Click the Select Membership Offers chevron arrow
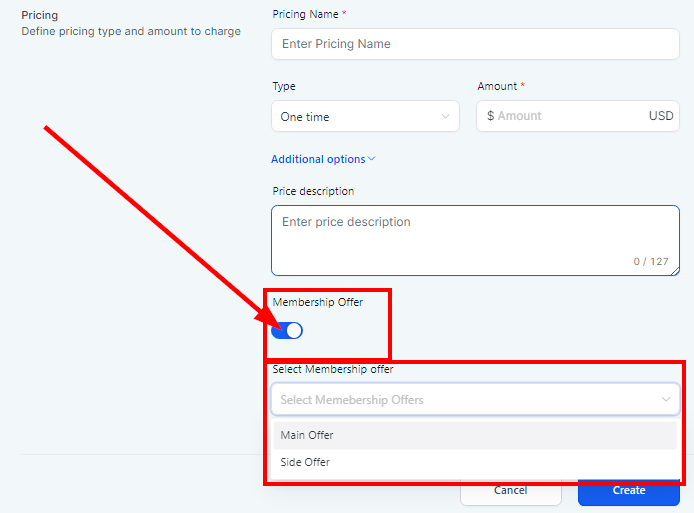This screenshot has height=513, width=694. tap(666, 400)
